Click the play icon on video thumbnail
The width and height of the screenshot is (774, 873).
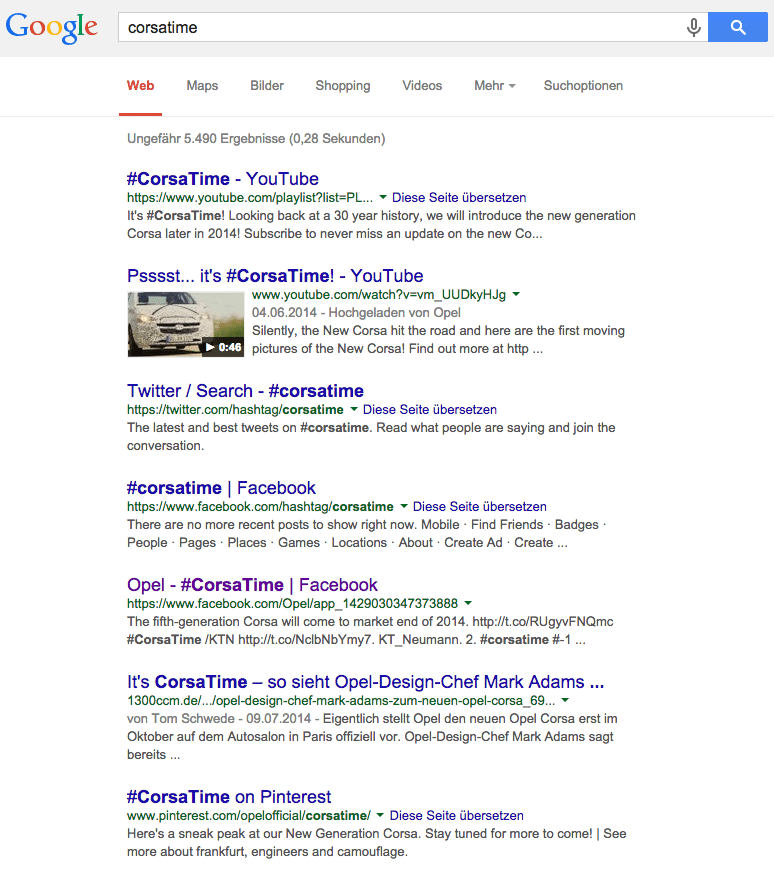click(210, 347)
